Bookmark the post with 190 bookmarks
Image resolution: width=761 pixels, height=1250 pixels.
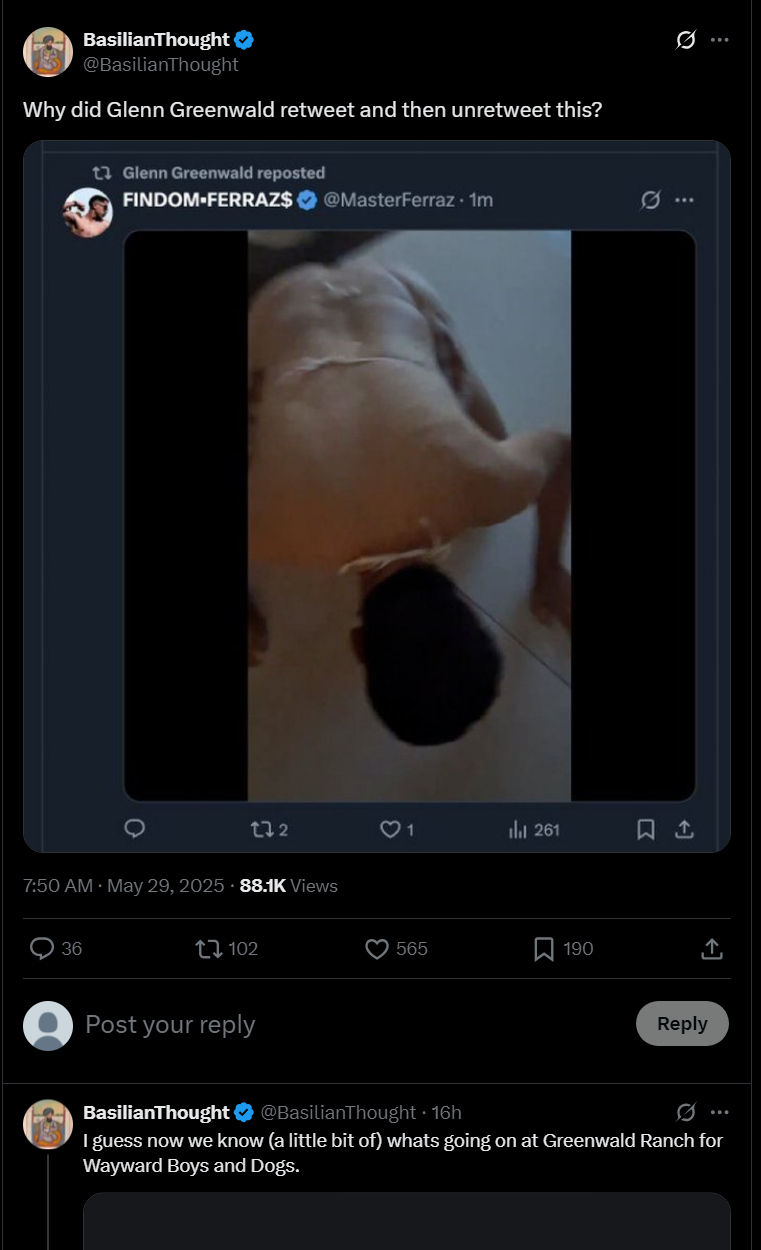pyautogui.click(x=564, y=948)
